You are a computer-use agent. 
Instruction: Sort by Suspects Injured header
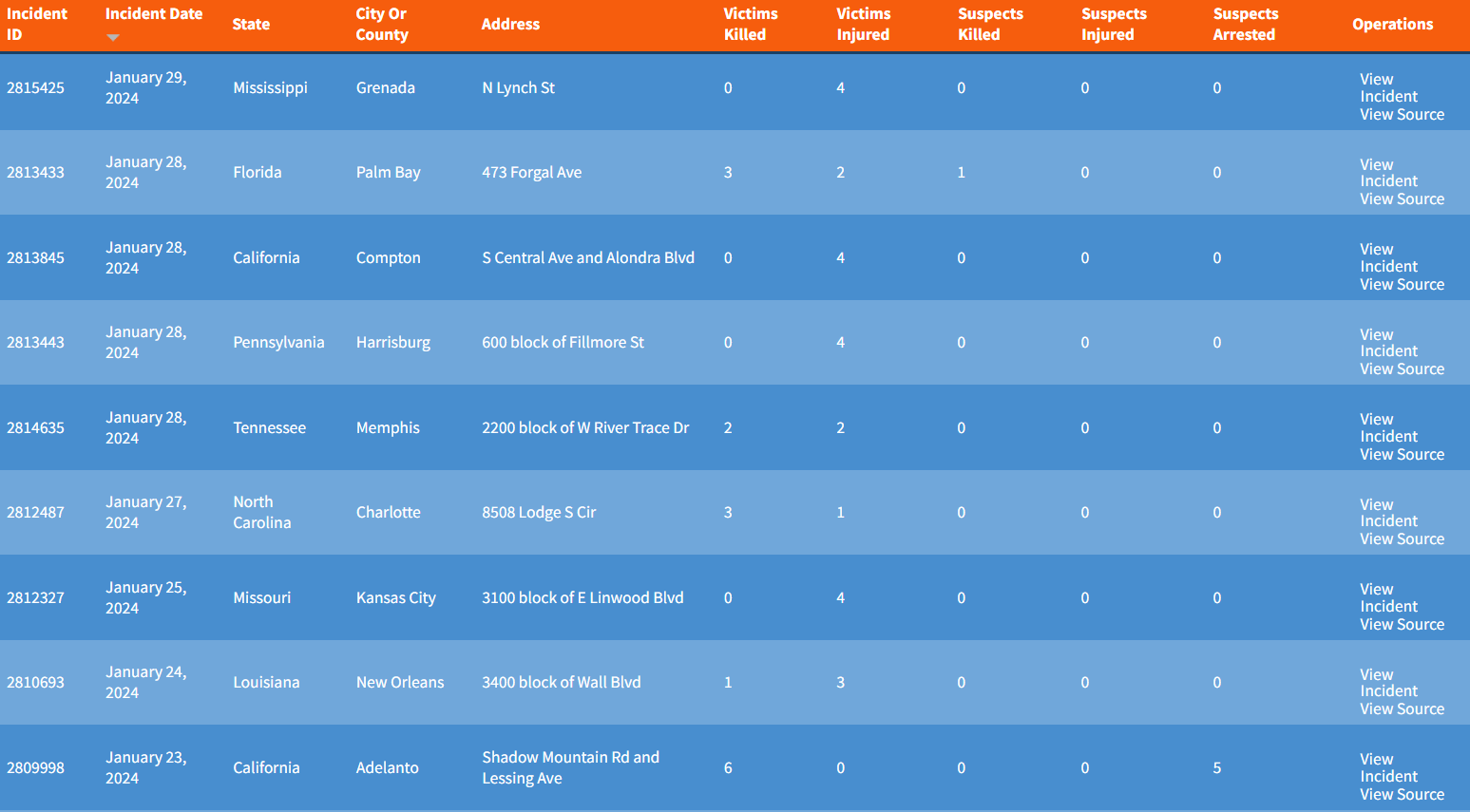click(x=1114, y=24)
